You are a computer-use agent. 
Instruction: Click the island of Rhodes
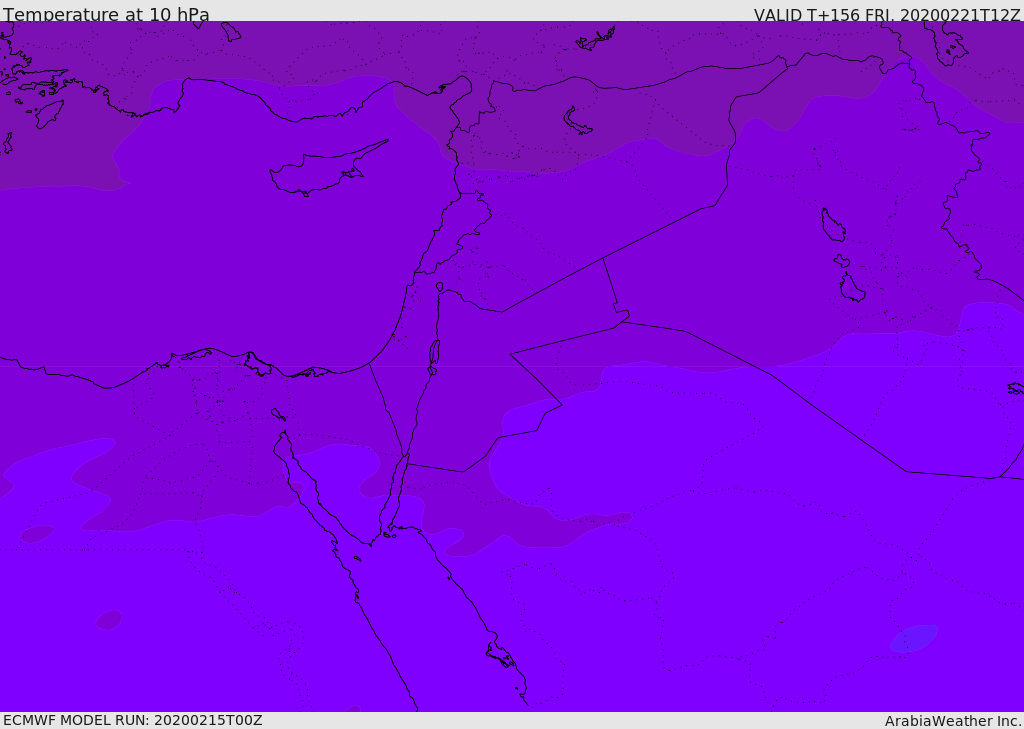50,114
